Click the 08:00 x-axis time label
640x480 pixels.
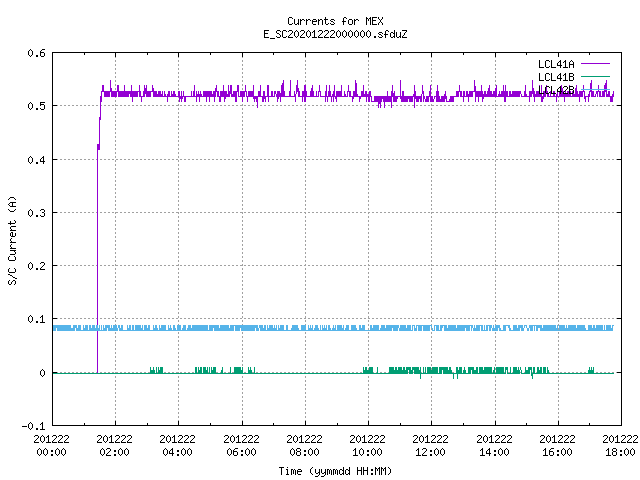304,452
